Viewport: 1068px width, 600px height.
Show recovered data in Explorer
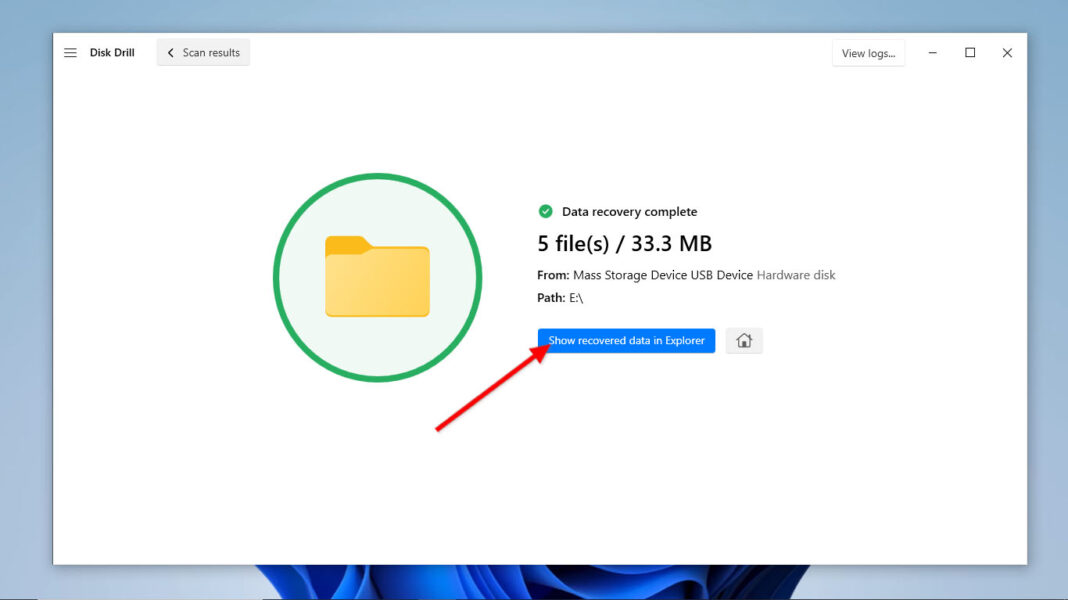[x=625, y=340]
